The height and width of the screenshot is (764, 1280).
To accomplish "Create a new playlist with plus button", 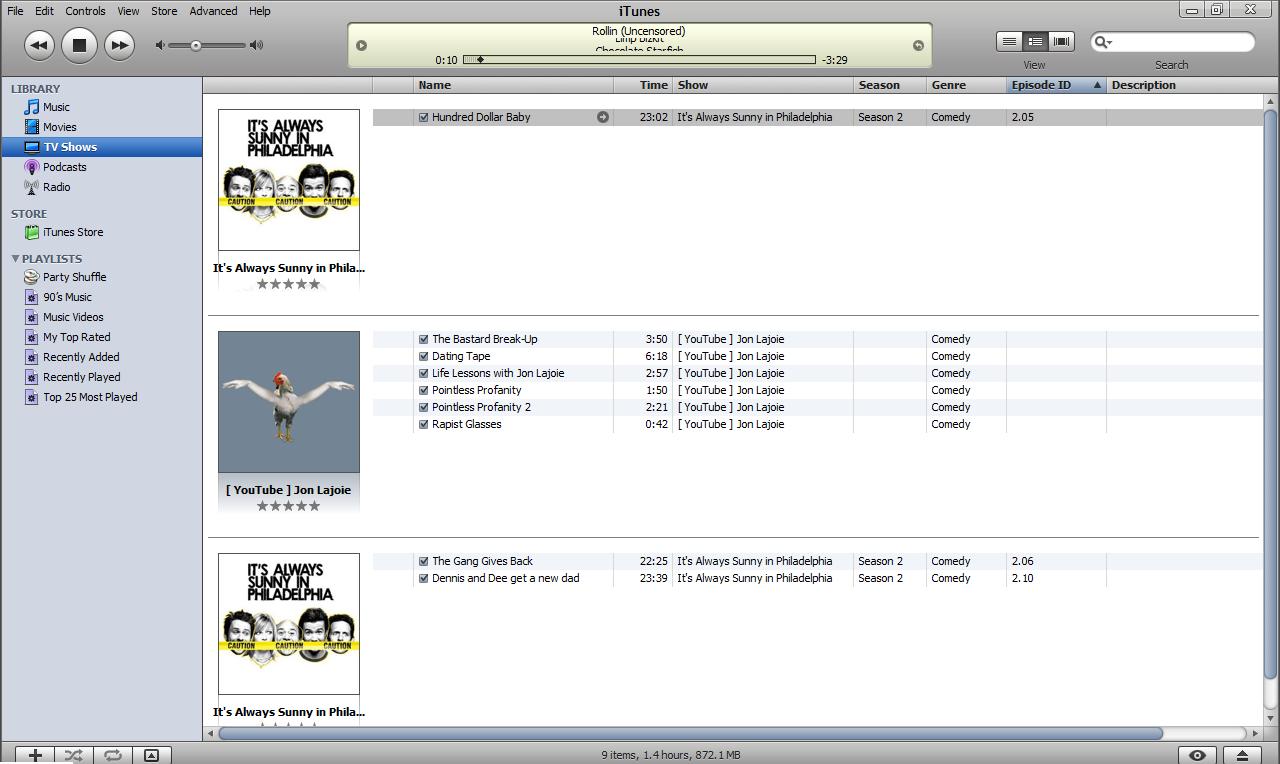I will click(35, 755).
